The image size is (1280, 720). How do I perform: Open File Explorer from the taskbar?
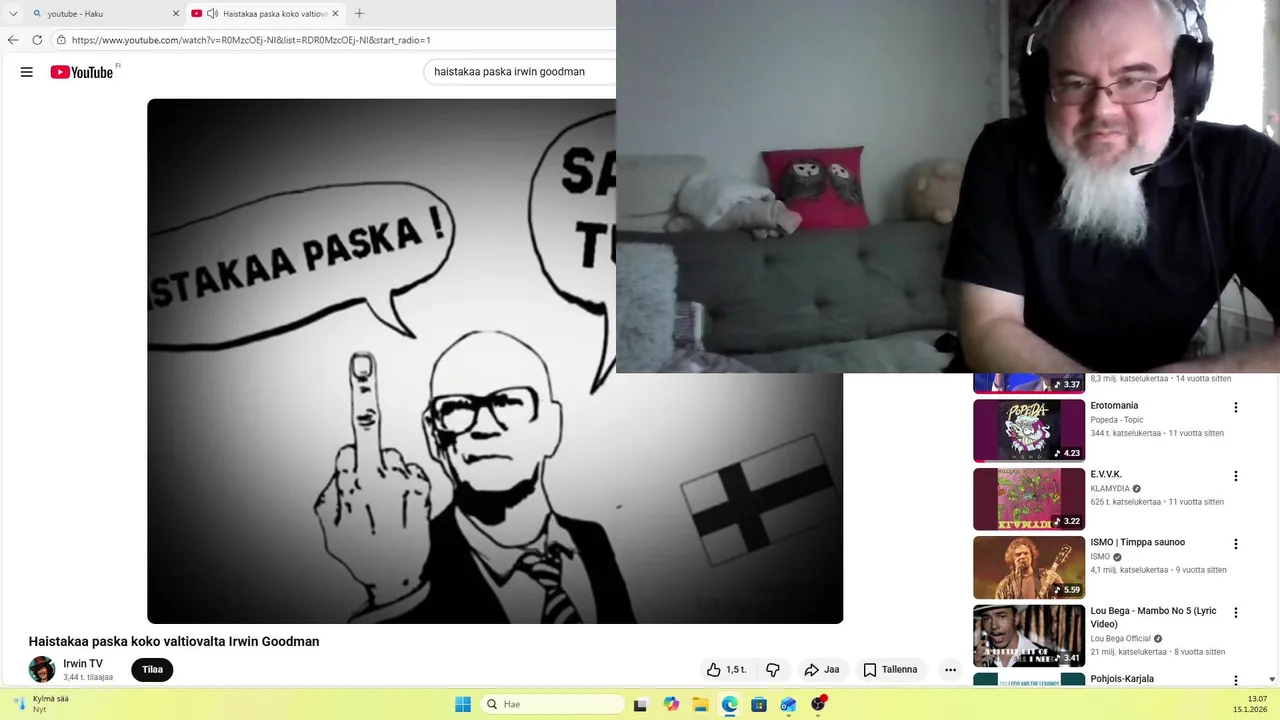tap(700, 704)
